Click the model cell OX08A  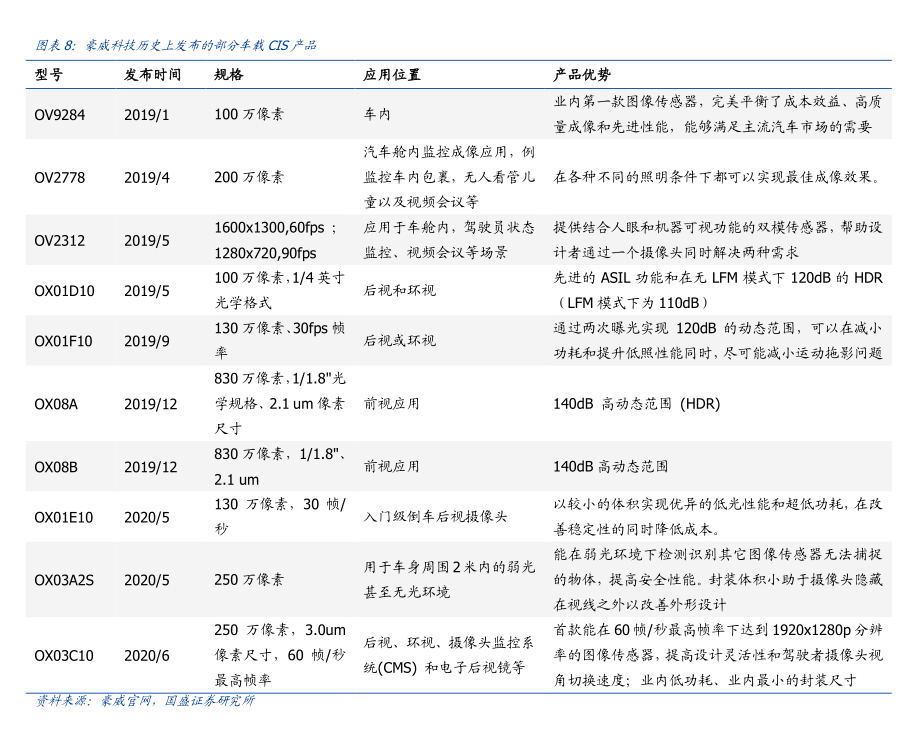point(56,404)
